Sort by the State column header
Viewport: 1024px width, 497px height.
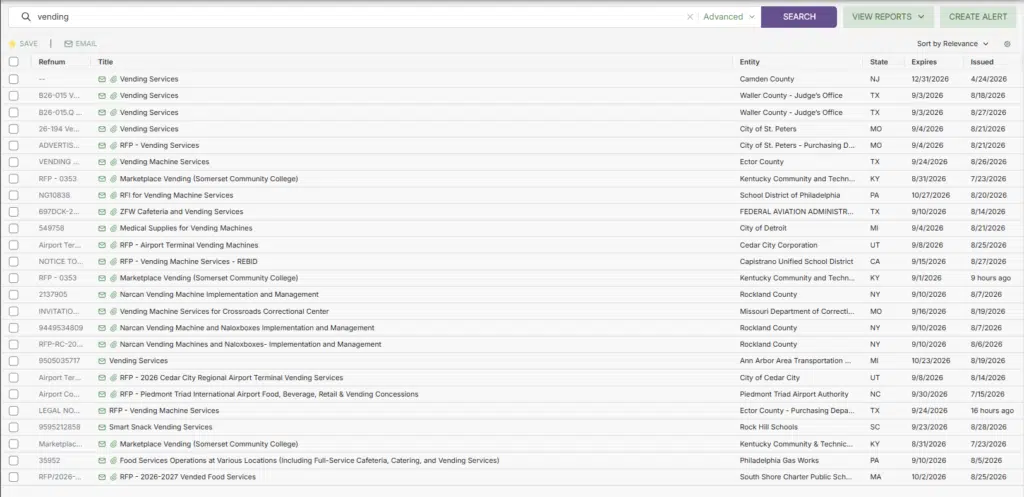[879, 62]
